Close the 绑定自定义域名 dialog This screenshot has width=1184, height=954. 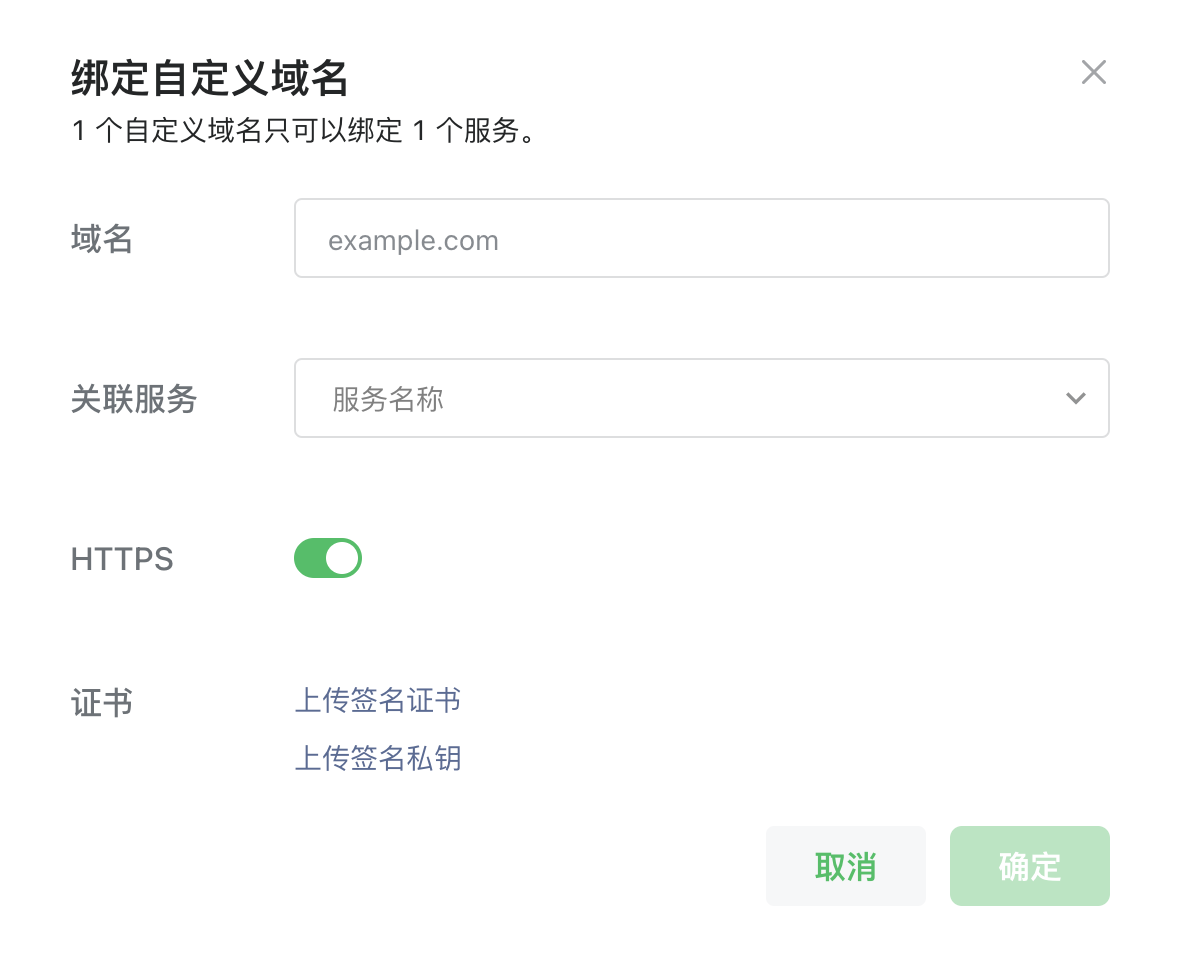(x=1093, y=72)
